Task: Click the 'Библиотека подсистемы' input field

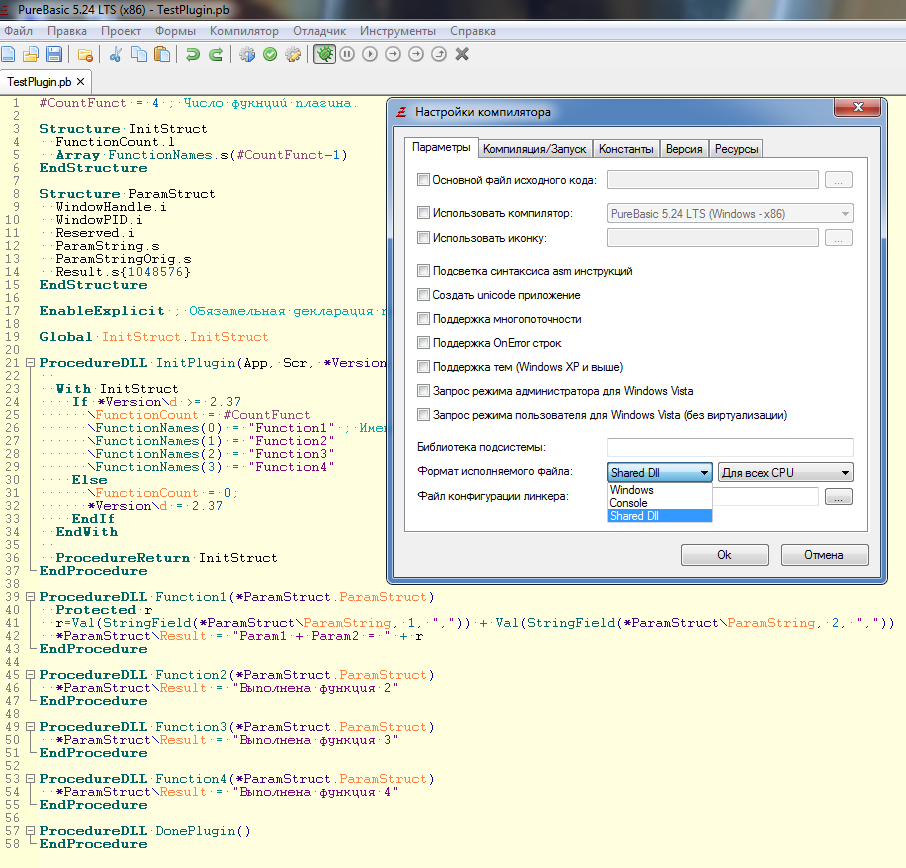Action: point(730,447)
